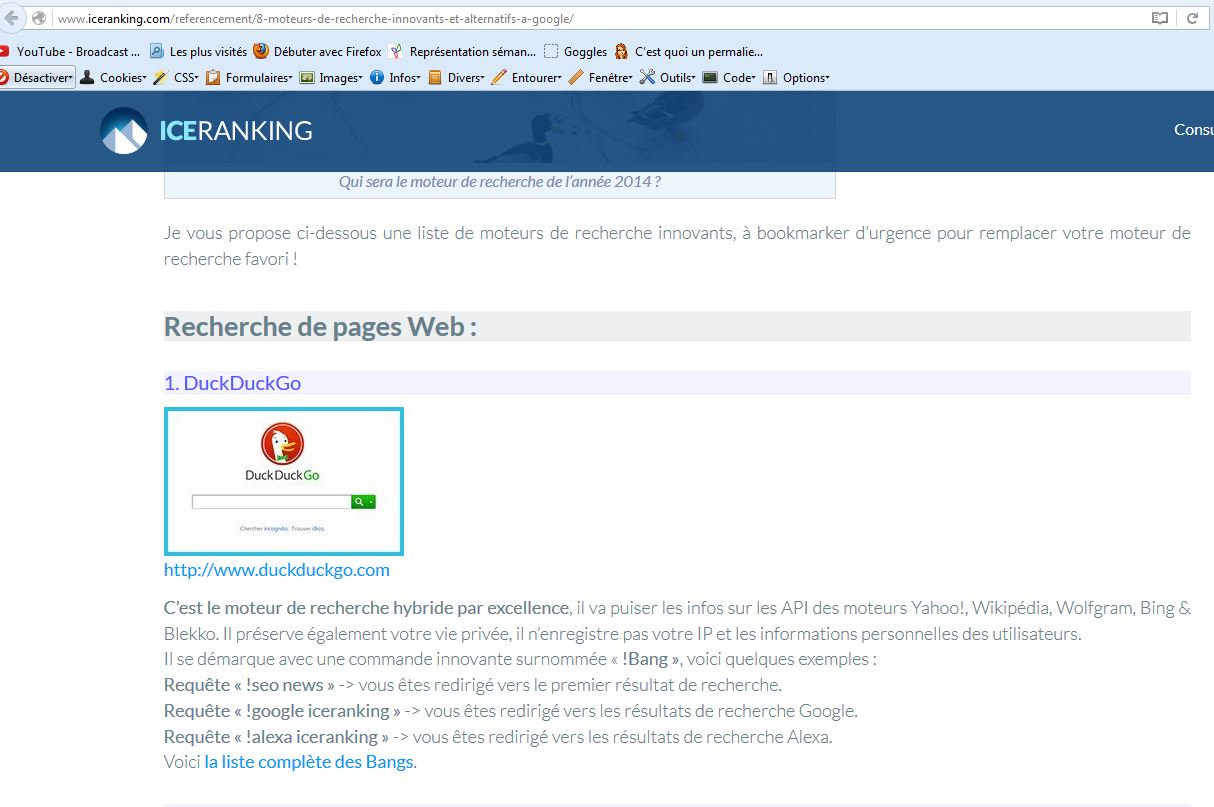This screenshot has height=807, width=1214.
Task: Click the globe site identity icon
Action: click(x=39, y=18)
